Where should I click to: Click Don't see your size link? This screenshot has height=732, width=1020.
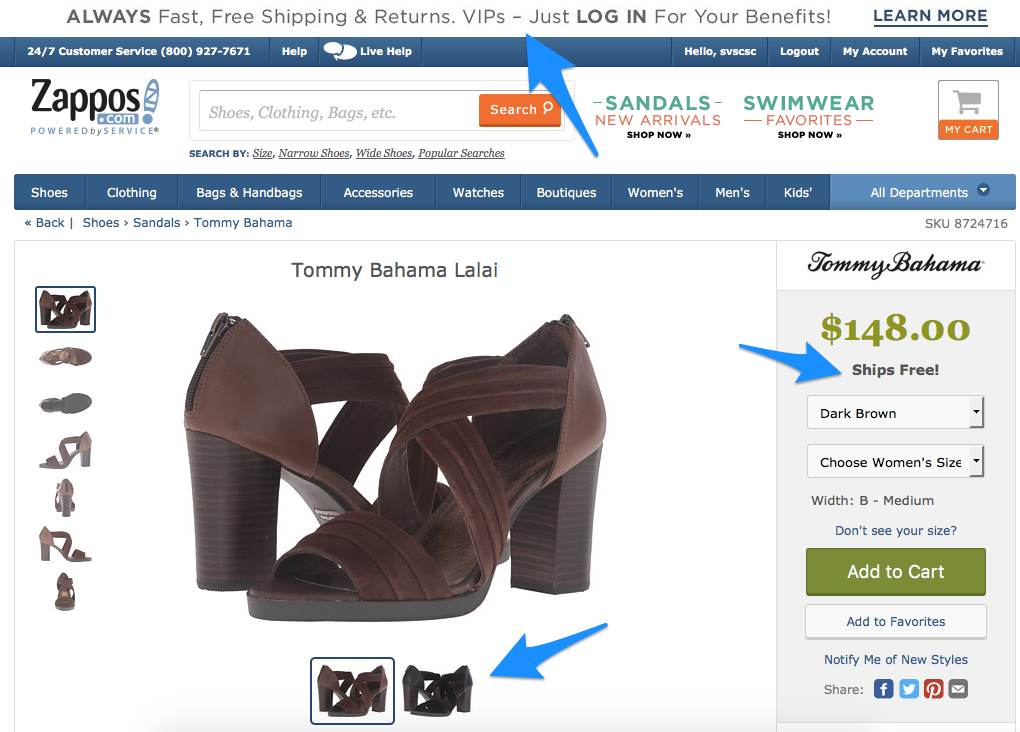[894, 530]
